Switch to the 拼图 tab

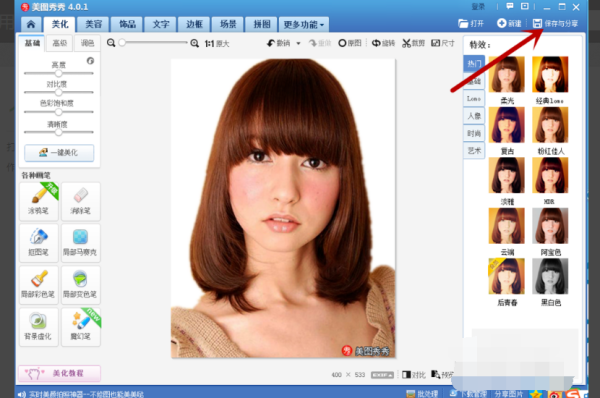tap(262, 24)
